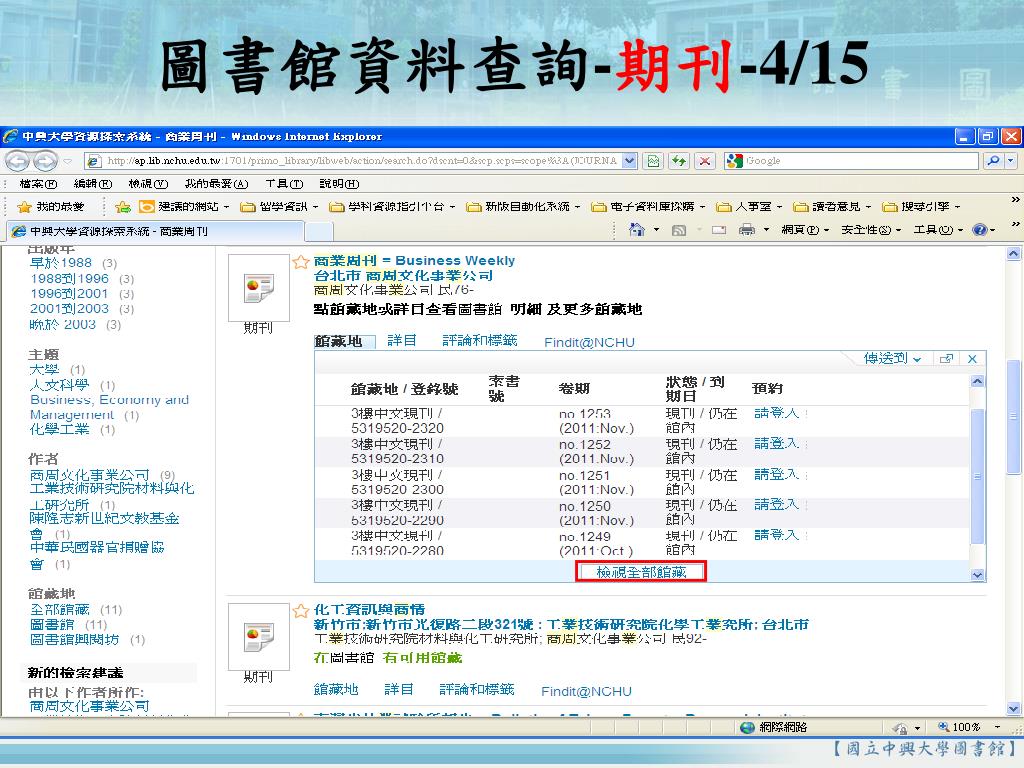This screenshot has height=768, width=1024.
Task: Click the Help question mark icon
Action: (980, 230)
